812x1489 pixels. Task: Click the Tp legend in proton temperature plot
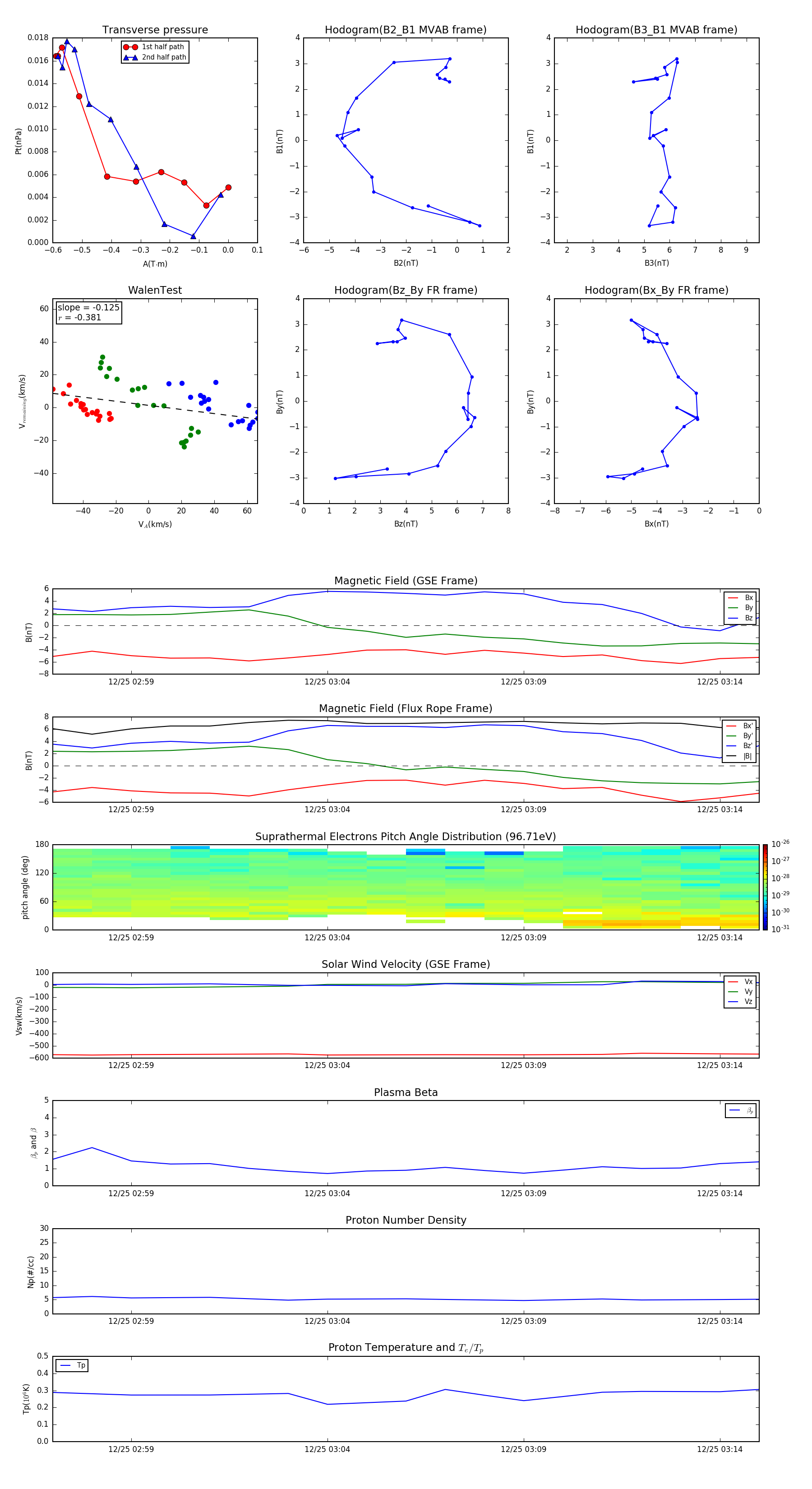point(72,1365)
